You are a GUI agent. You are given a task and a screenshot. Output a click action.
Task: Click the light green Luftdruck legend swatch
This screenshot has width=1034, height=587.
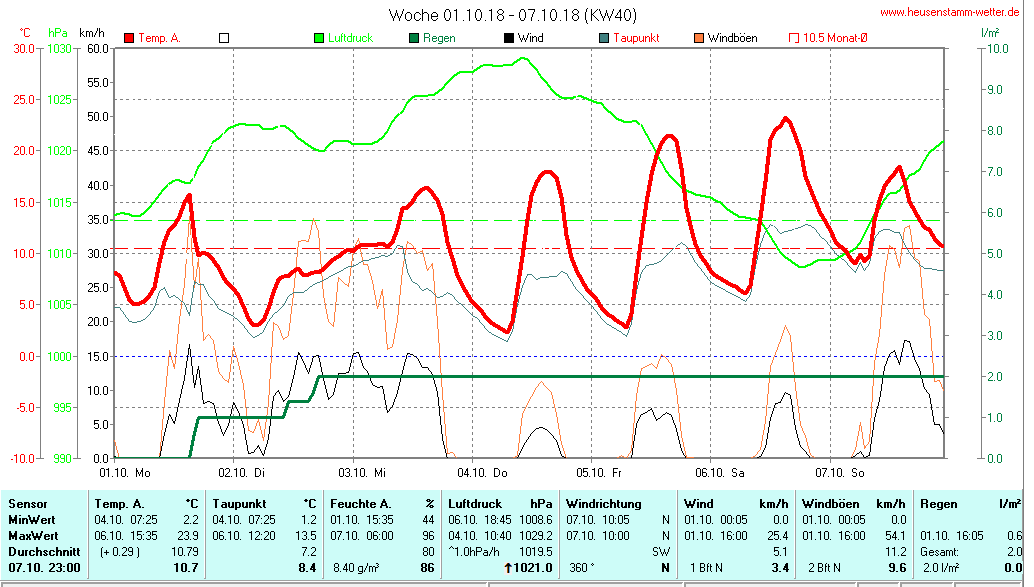pyautogui.click(x=320, y=38)
